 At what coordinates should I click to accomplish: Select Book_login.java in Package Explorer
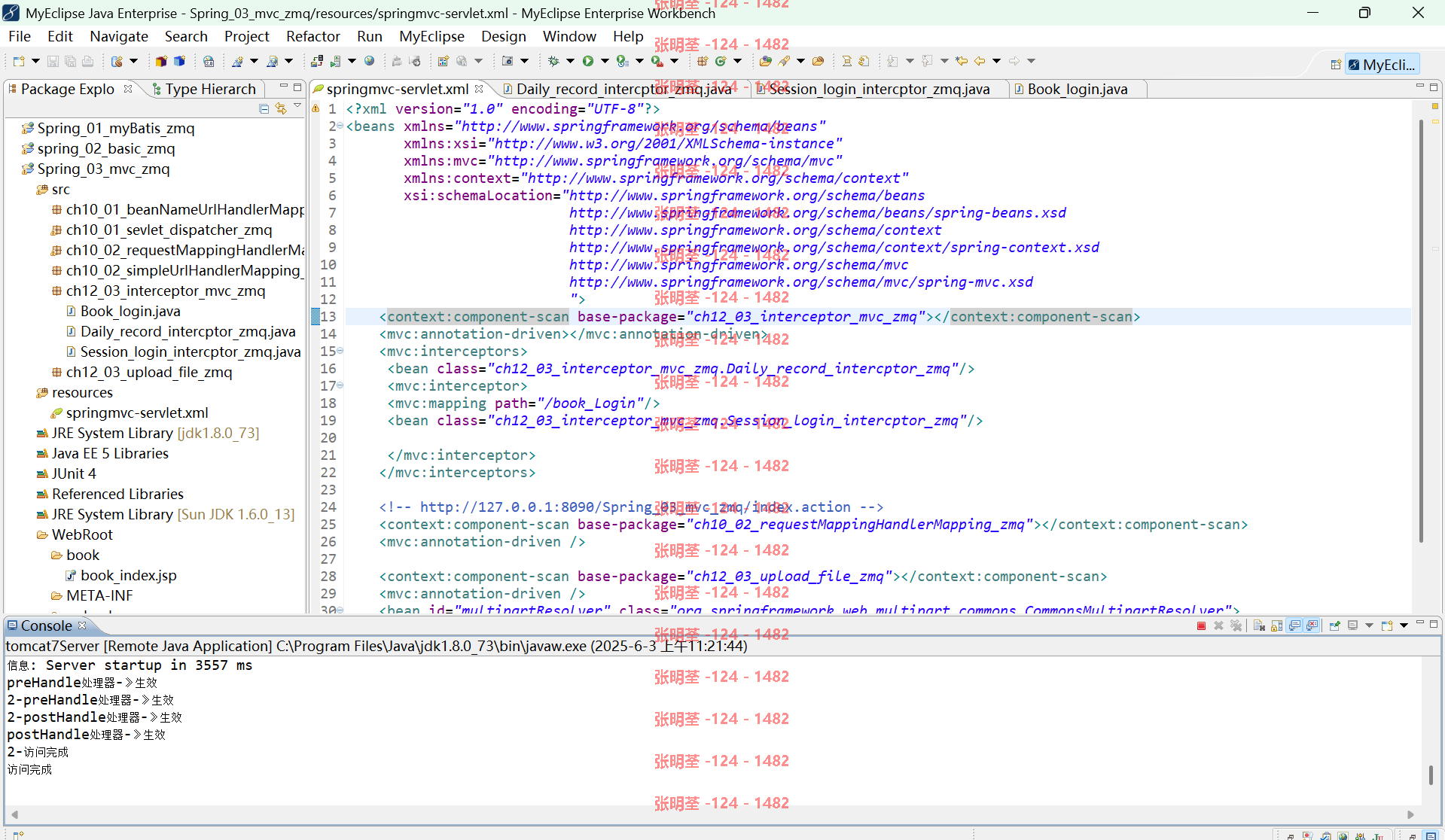click(x=130, y=311)
